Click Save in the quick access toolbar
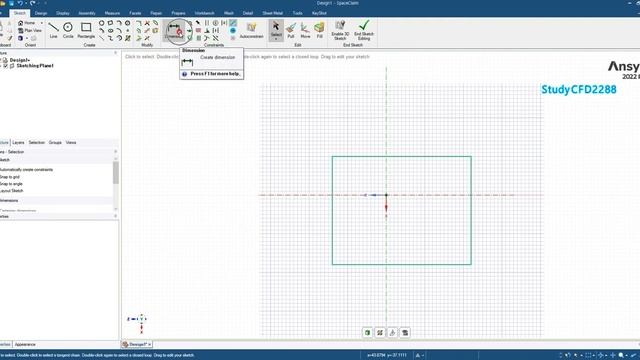Viewport: 640px width, 360px height. [11, 3]
